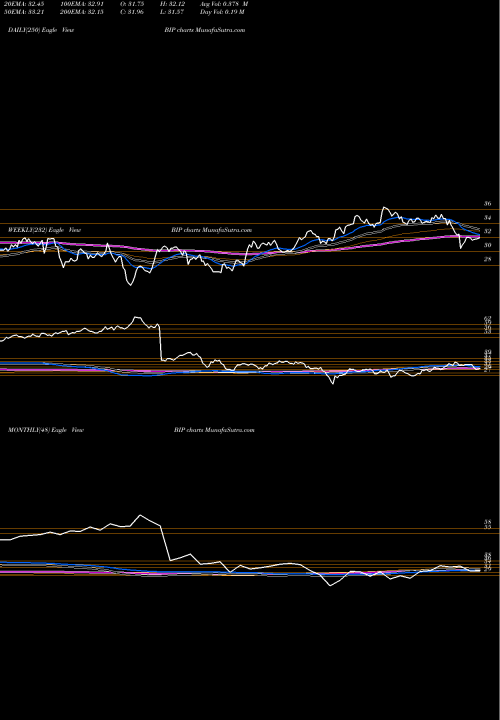Select the high price H: 32.12
This screenshot has height=720, width=500.
point(172,4)
